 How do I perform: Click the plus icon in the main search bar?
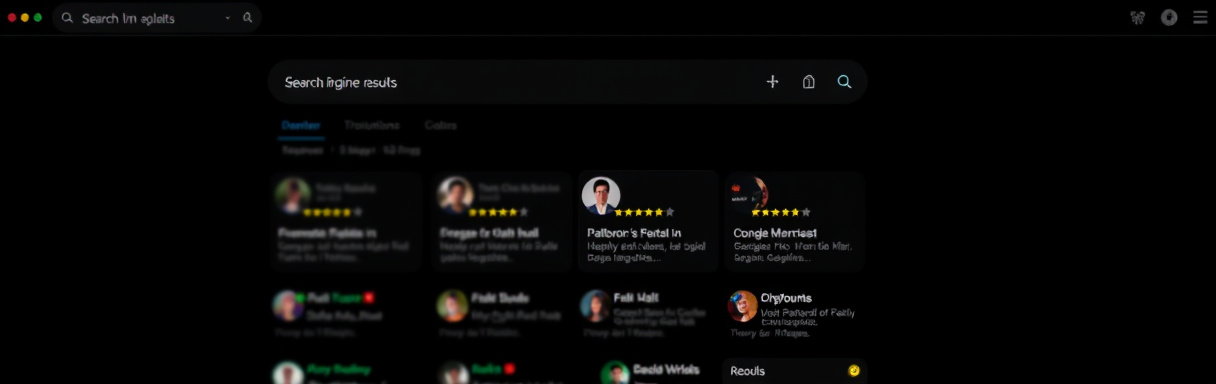(772, 82)
